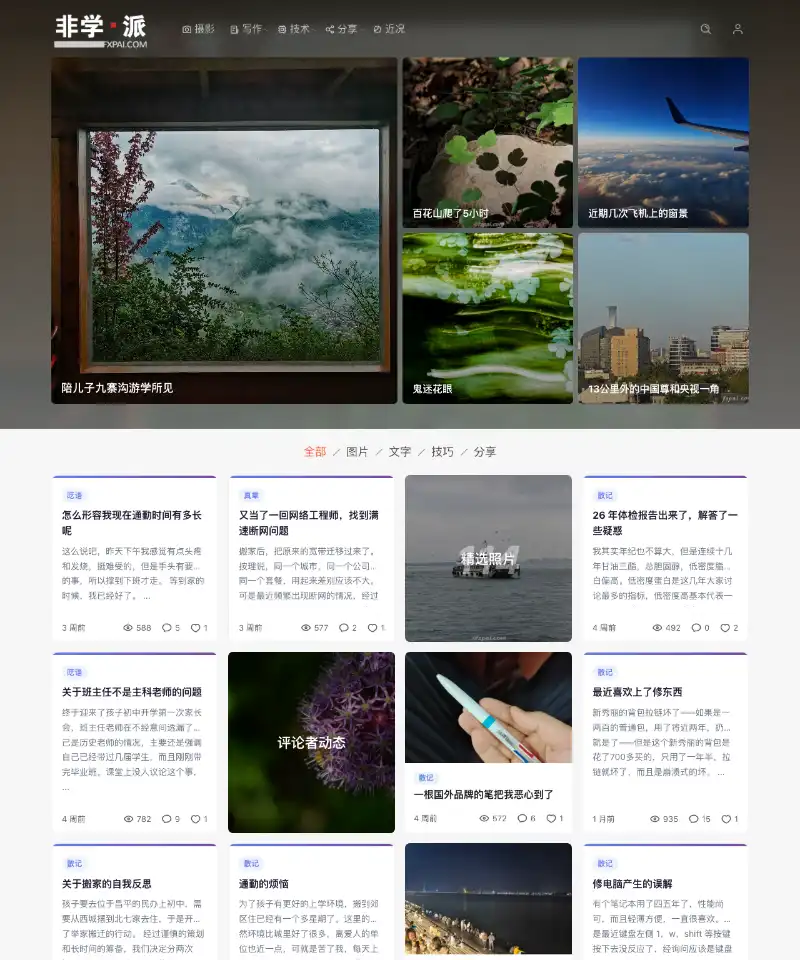Click heart icon on 又当了一回网络工程师 post
This screenshot has width=800, height=960.
[372, 628]
